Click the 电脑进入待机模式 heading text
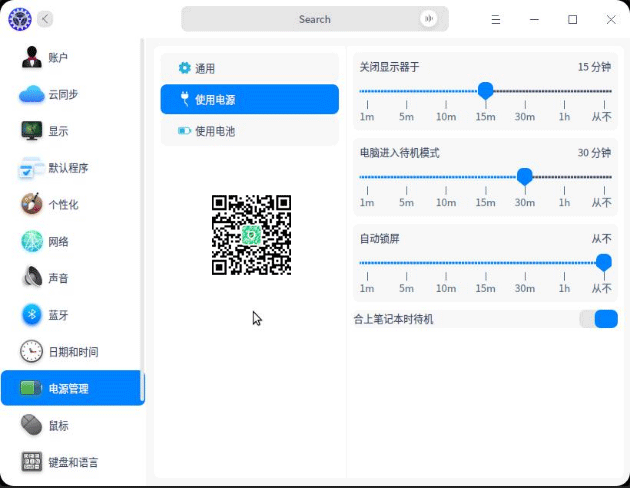The image size is (630, 488). pos(399,153)
